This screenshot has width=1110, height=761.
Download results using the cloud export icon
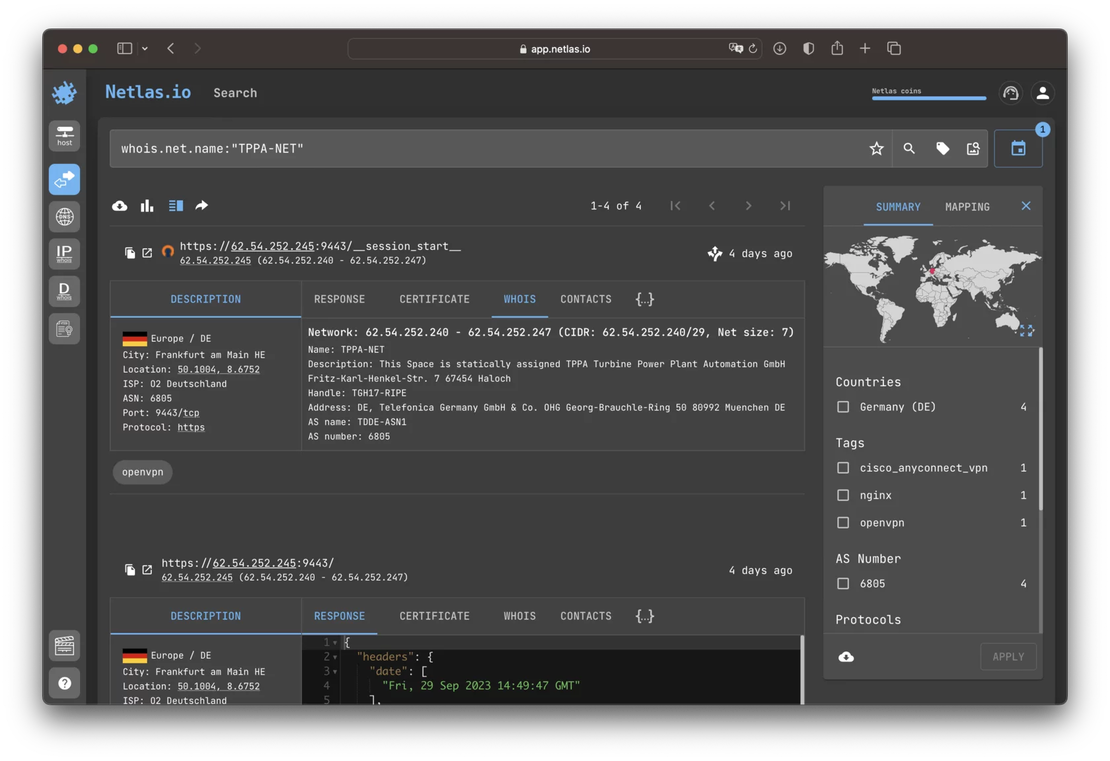point(119,205)
